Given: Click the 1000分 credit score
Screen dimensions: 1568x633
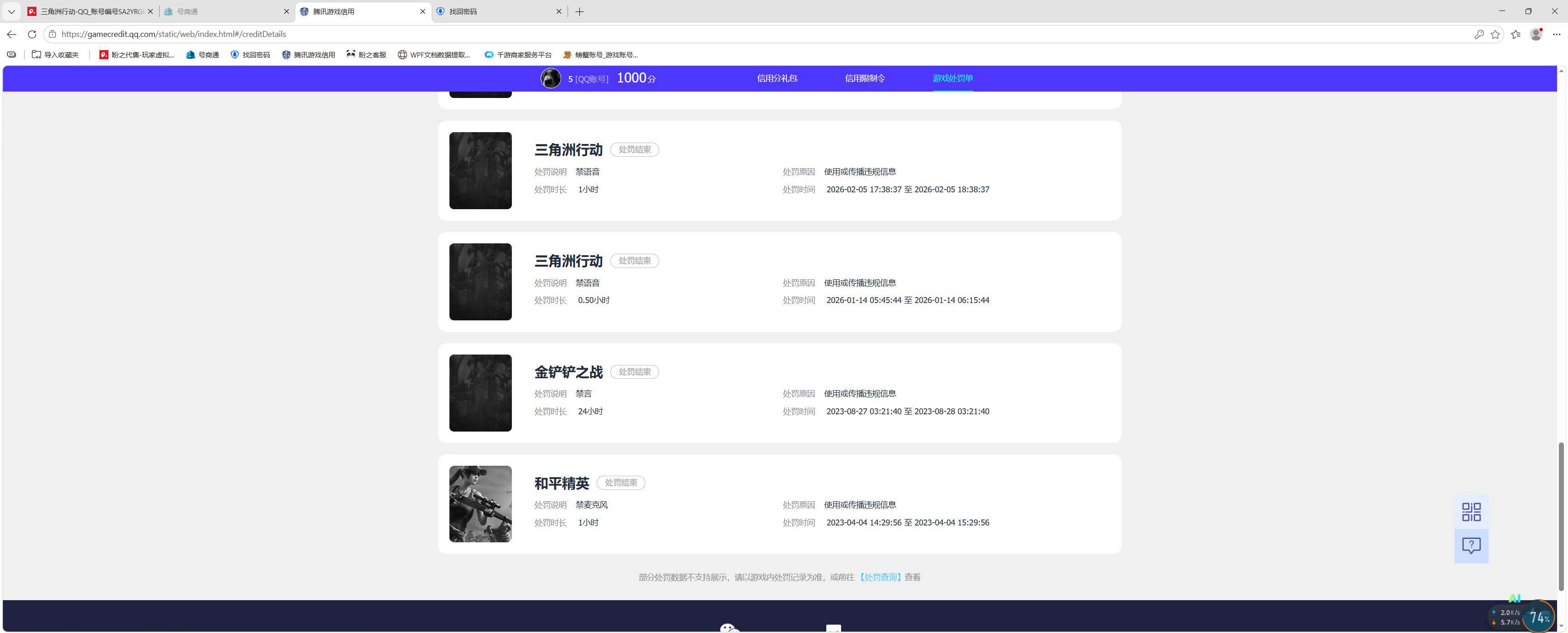Looking at the screenshot, I should (x=636, y=78).
